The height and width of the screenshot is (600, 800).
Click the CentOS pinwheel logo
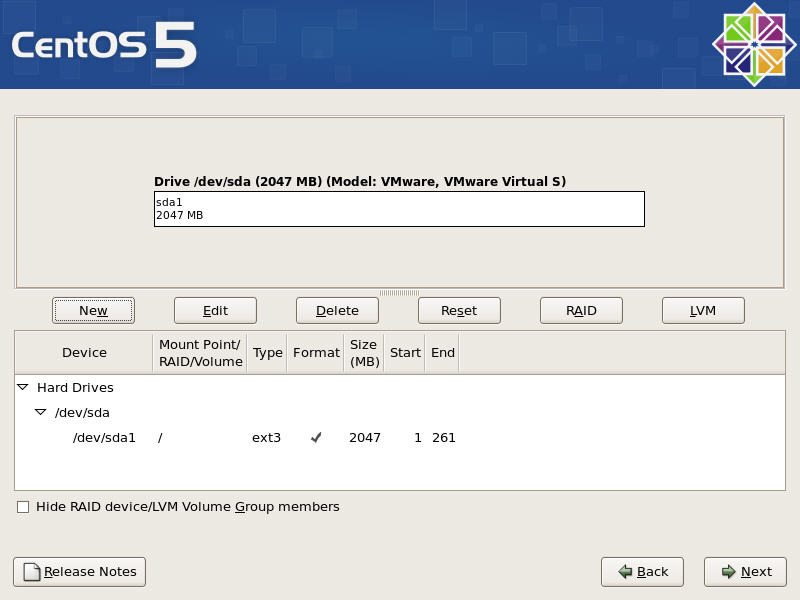tap(754, 44)
